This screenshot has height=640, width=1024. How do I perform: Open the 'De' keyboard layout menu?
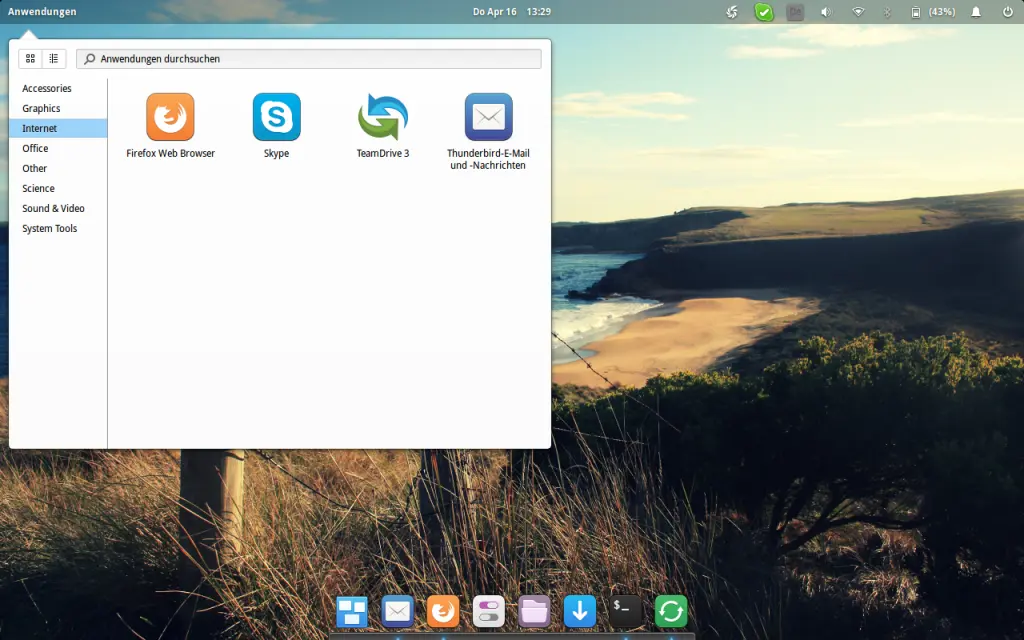(x=793, y=12)
